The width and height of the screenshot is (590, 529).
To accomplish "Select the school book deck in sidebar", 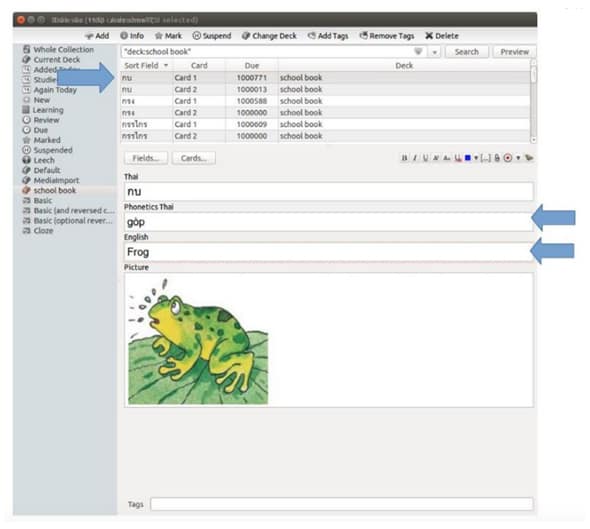I will tap(49, 190).
